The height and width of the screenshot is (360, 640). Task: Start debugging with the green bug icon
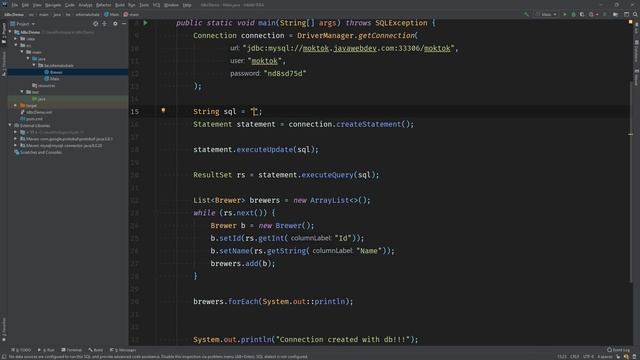pos(573,14)
